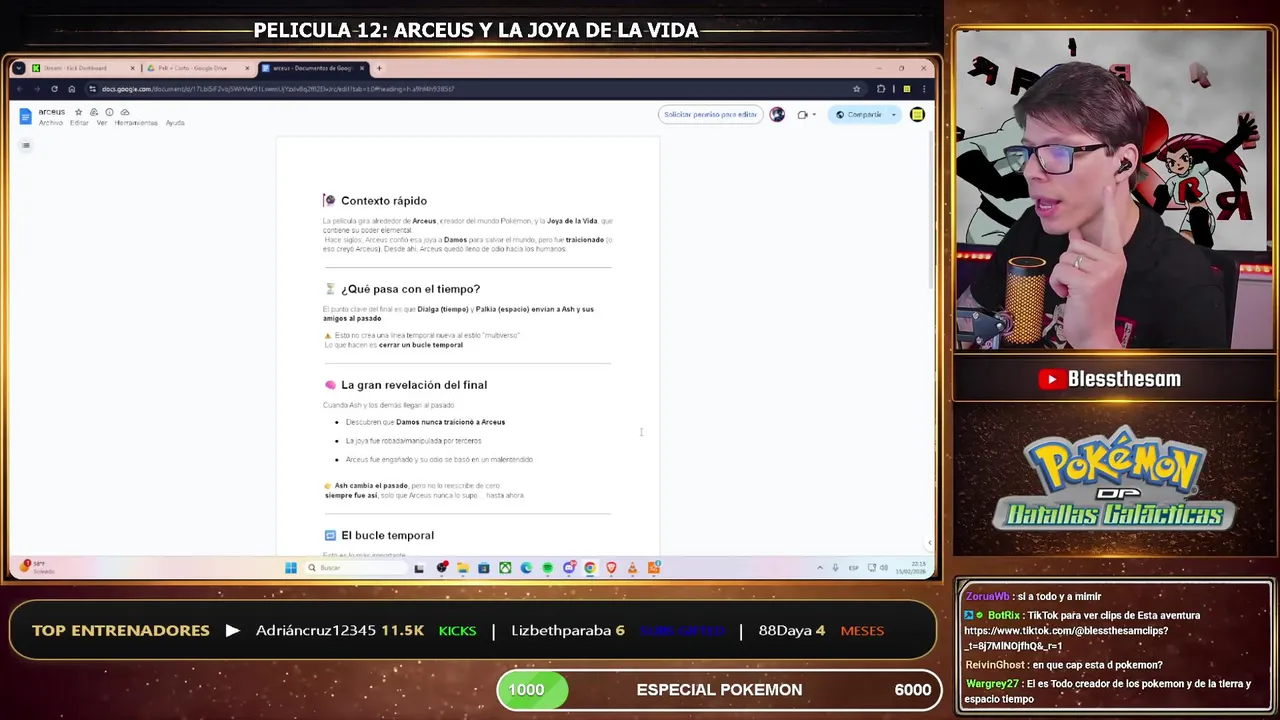Open the Xbox app on the taskbar
The width and height of the screenshot is (1280, 720).
[x=505, y=568]
